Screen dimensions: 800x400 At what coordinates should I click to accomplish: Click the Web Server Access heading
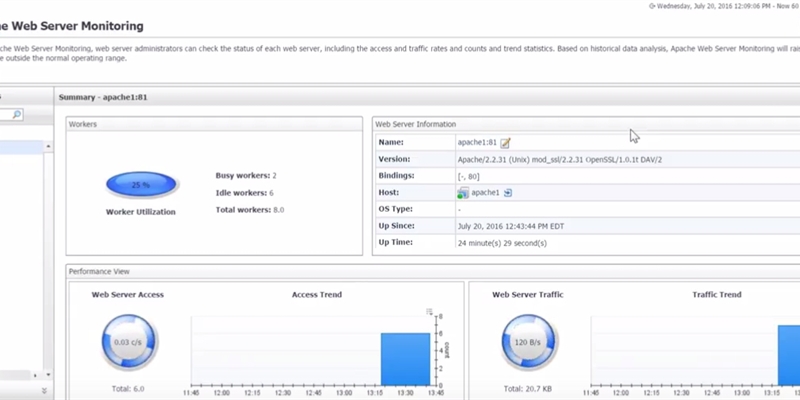pyautogui.click(x=128, y=294)
